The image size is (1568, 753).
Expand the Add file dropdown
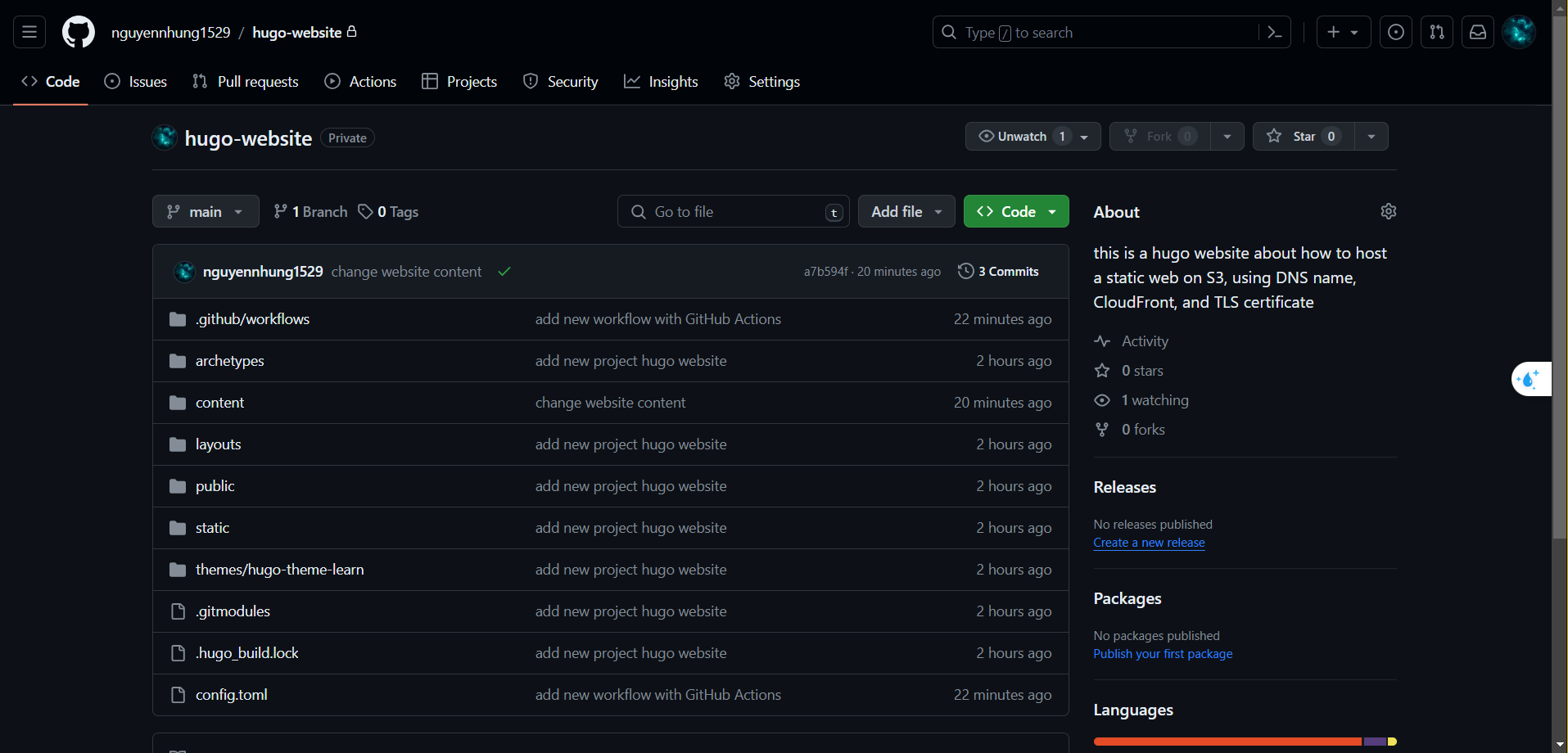click(906, 211)
